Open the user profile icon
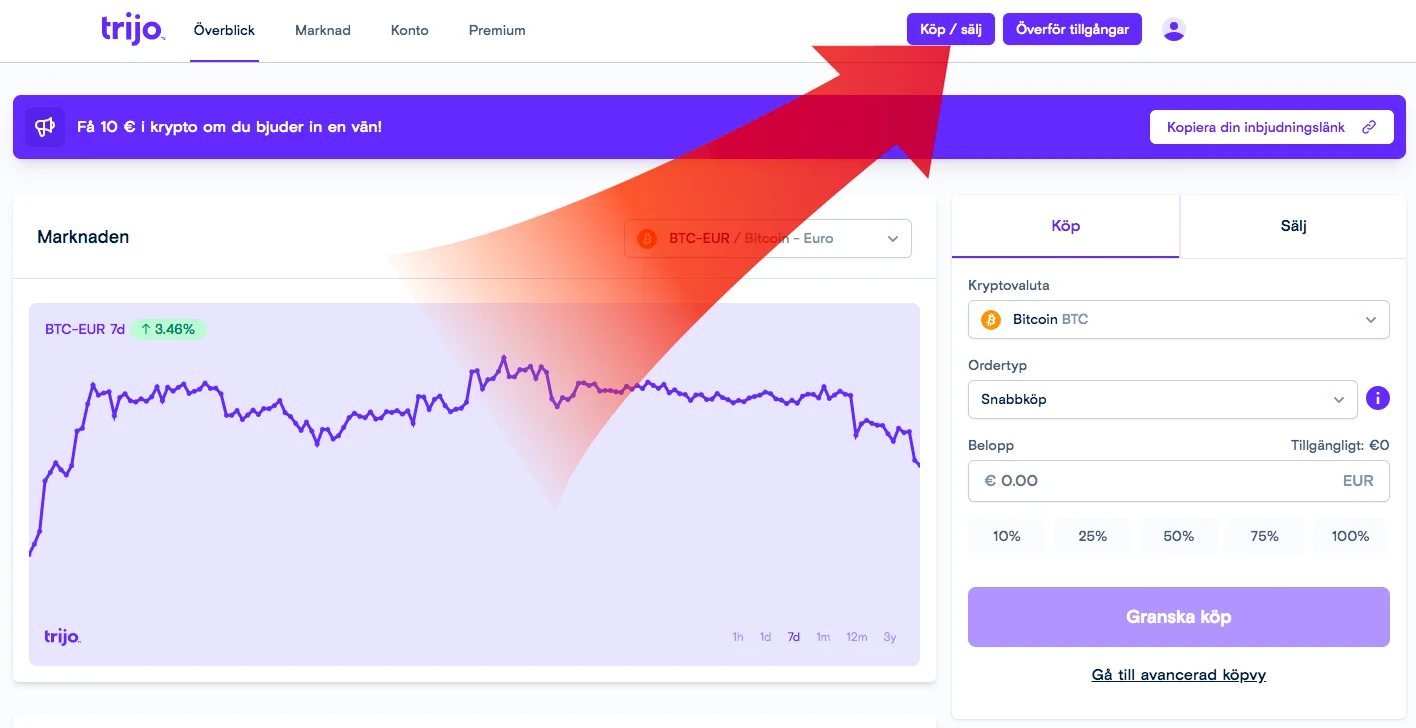Viewport: 1416px width, 728px height. coord(1174,29)
